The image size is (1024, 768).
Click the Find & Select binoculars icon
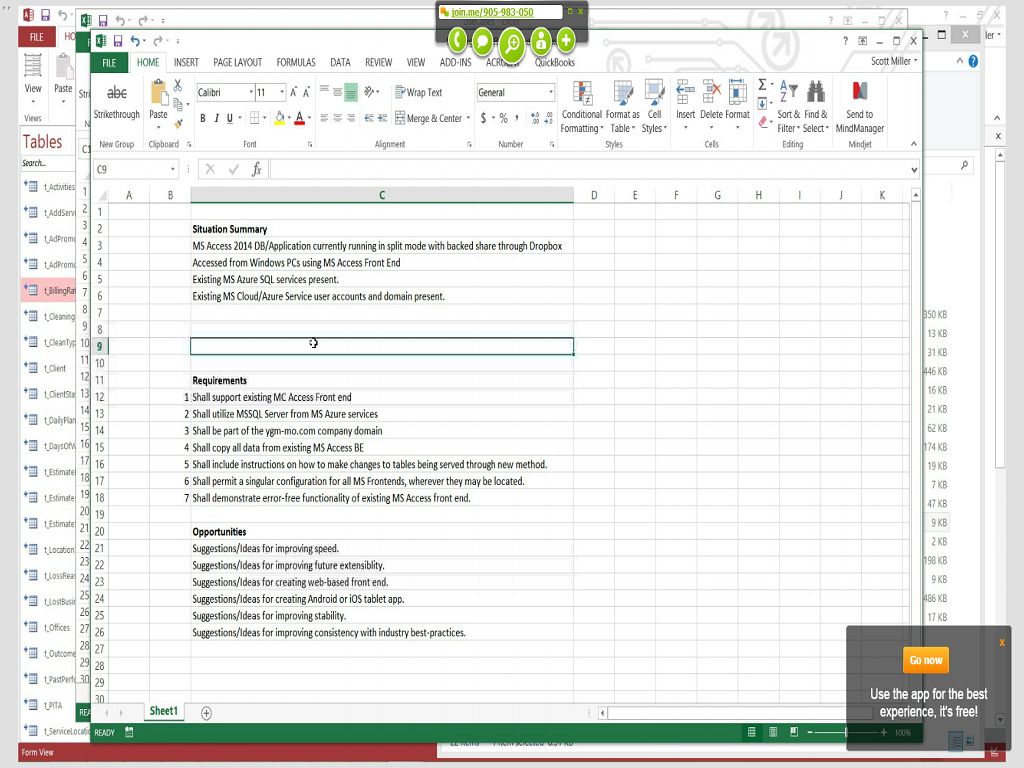[x=815, y=92]
